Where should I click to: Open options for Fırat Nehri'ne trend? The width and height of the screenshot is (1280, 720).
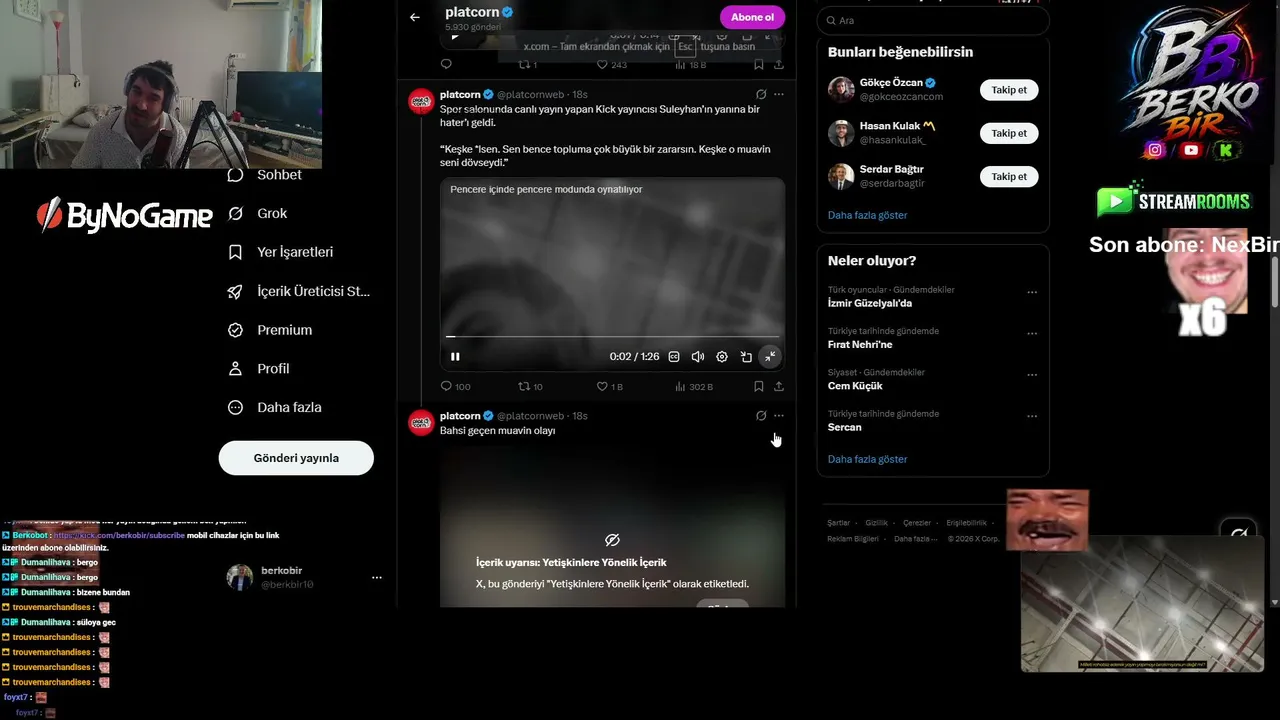coord(1032,334)
